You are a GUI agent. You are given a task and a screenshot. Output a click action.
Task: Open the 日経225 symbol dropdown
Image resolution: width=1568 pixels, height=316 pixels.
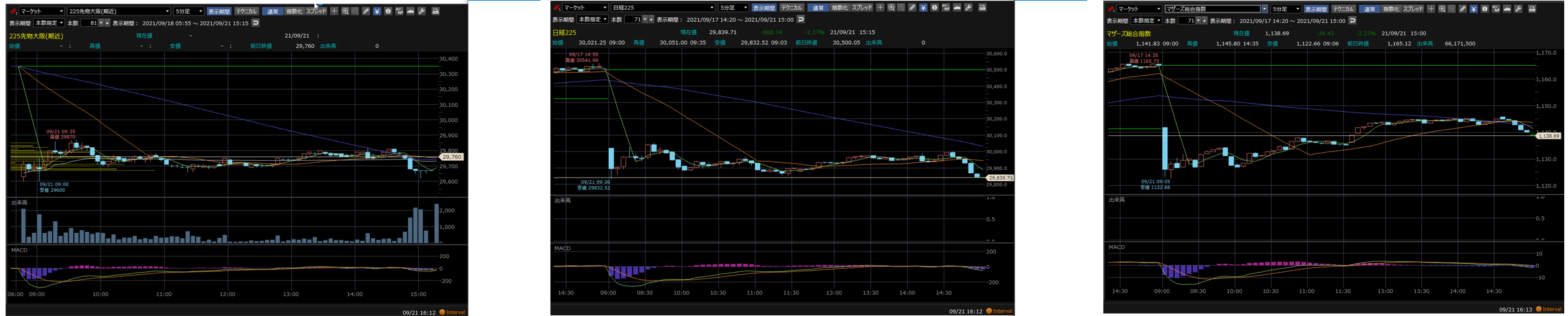(x=712, y=8)
